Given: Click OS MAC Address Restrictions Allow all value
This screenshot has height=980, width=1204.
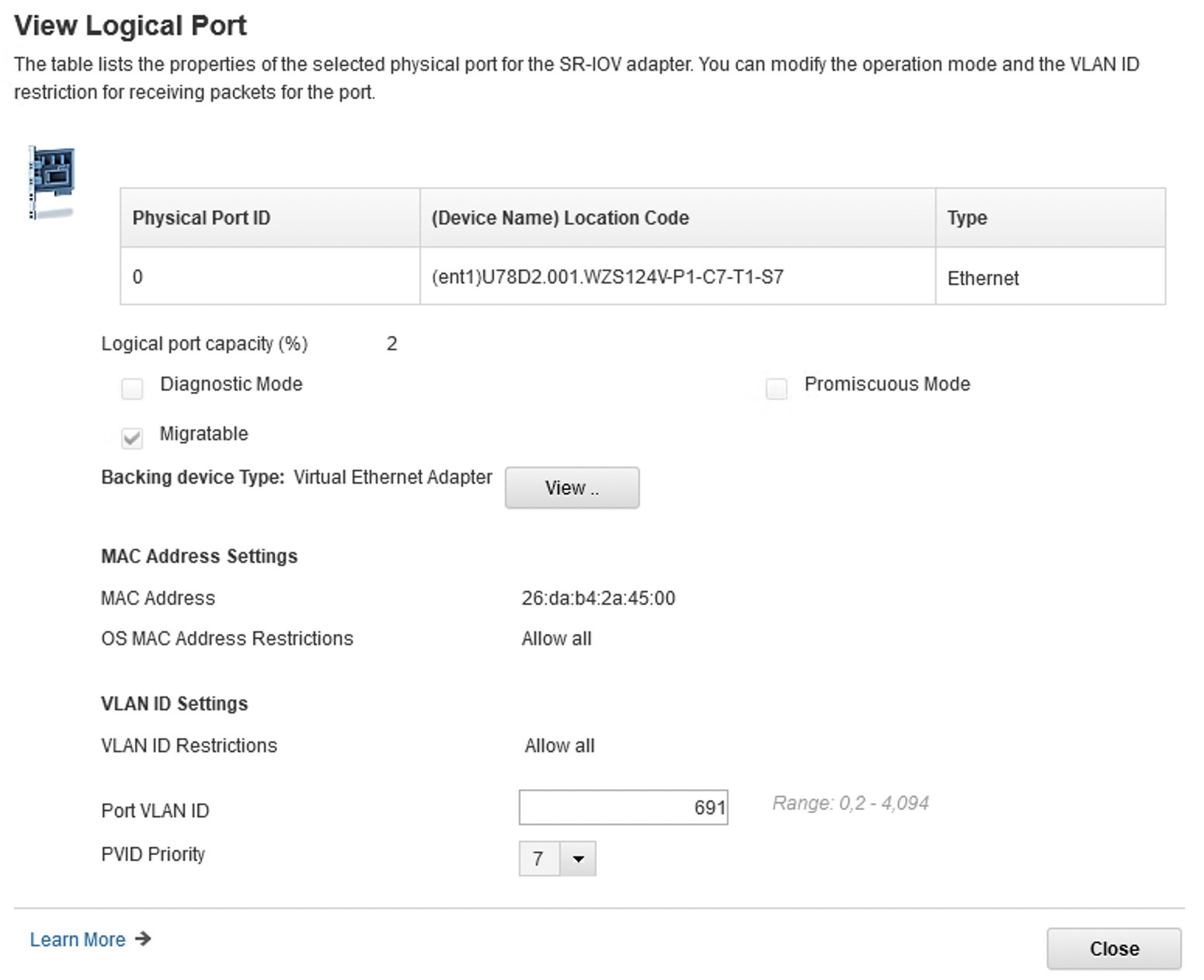Looking at the screenshot, I should tap(556, 638).
